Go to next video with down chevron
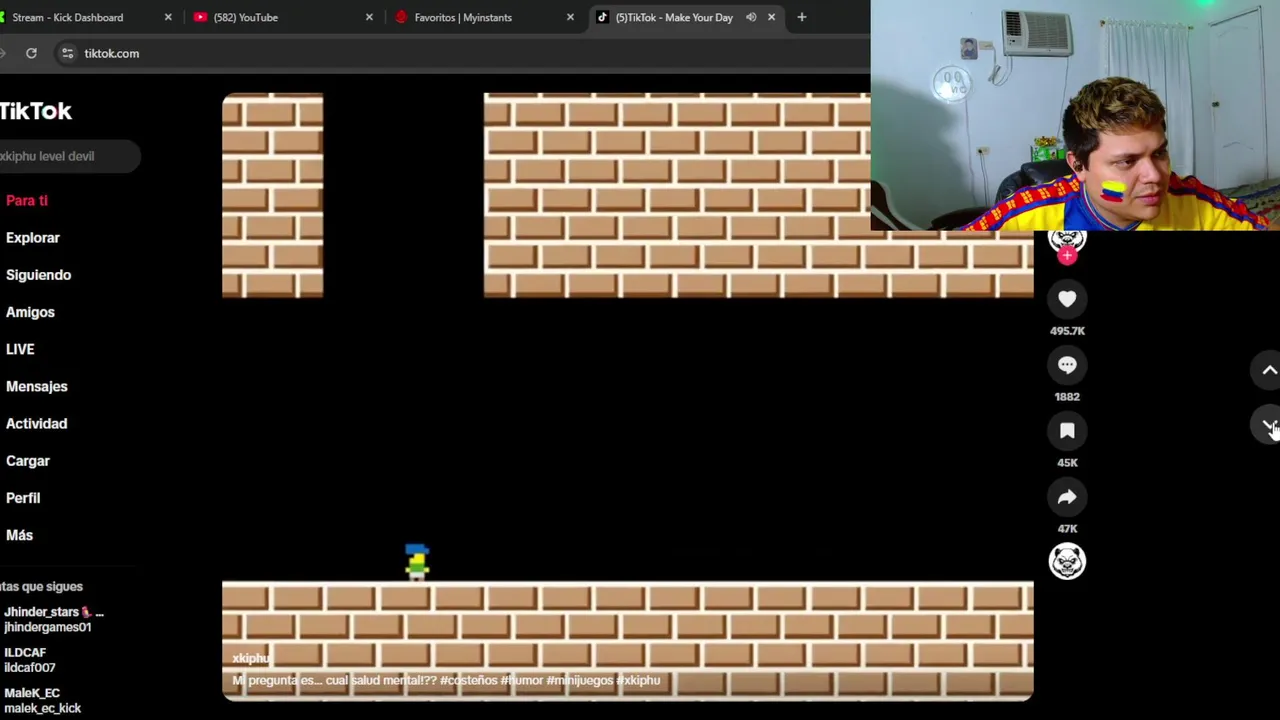The image size is (1280, 720). pos(1269,426)
